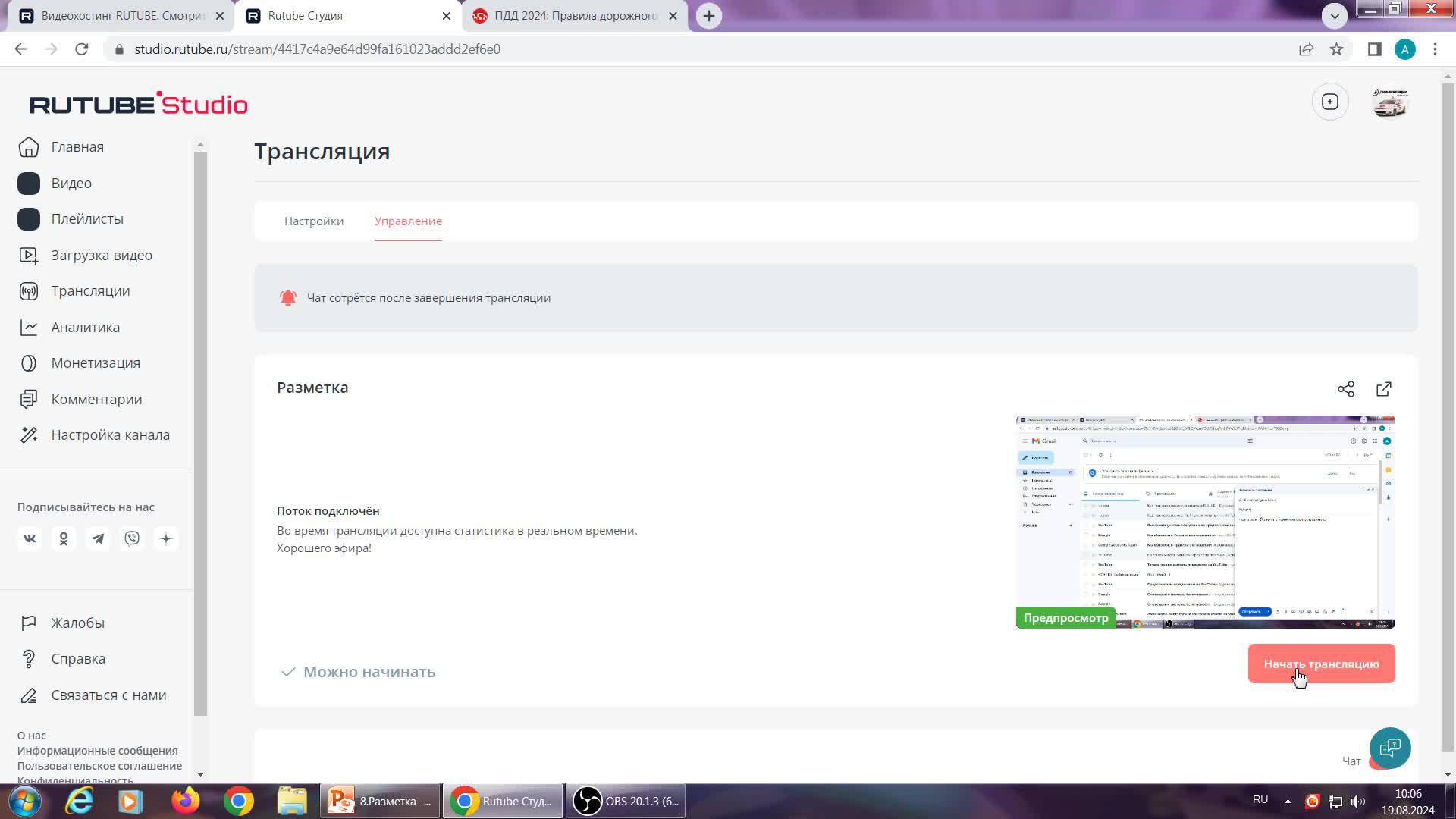The image size is (1456, 819).
Task: Open OBS from the taskbar
Action: click(626, 802)
